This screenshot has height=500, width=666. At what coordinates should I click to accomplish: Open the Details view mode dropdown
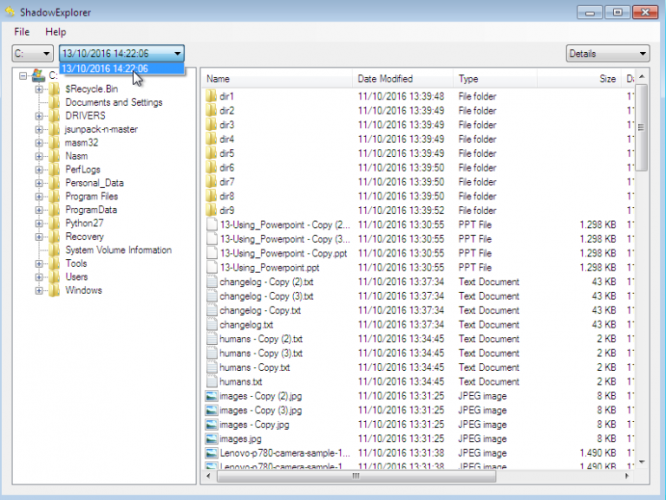tap(608, 54)
